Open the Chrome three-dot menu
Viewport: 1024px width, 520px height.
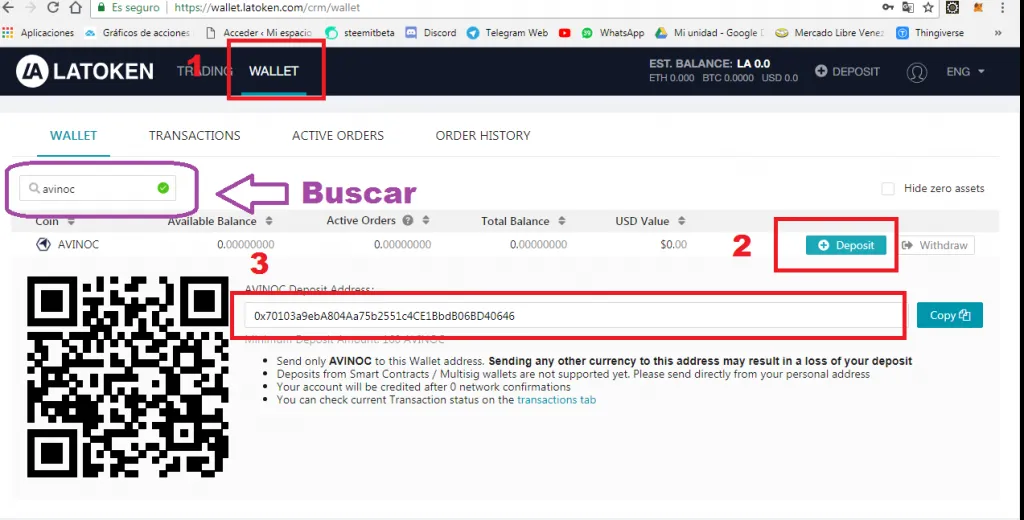click(x=1002, y=7)
